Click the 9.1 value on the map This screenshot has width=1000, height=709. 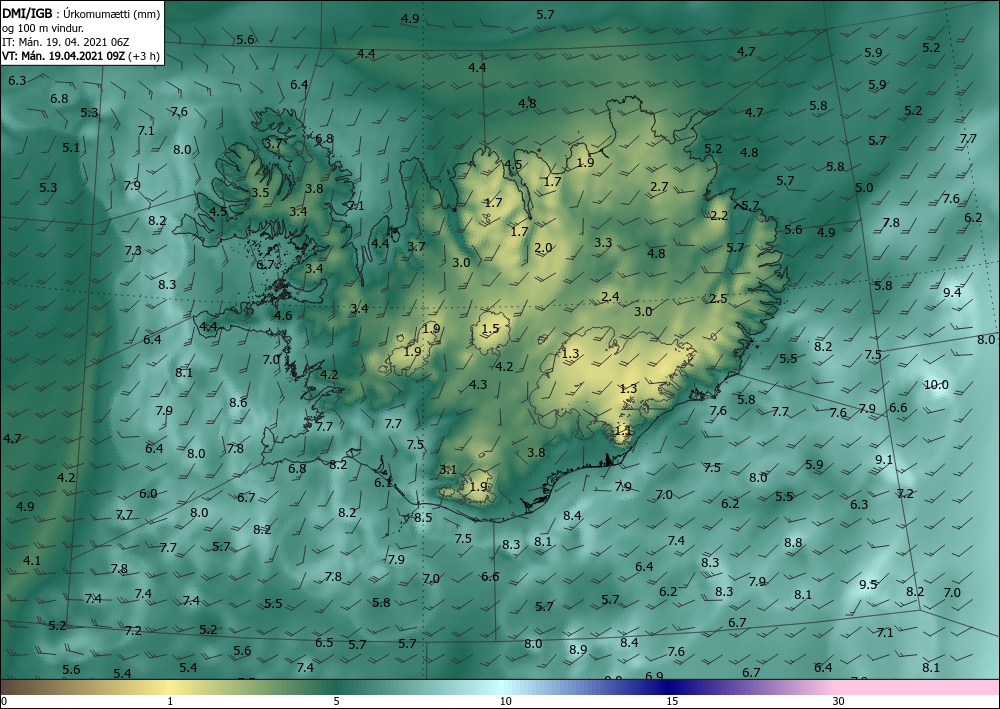[x=884, y=459]
